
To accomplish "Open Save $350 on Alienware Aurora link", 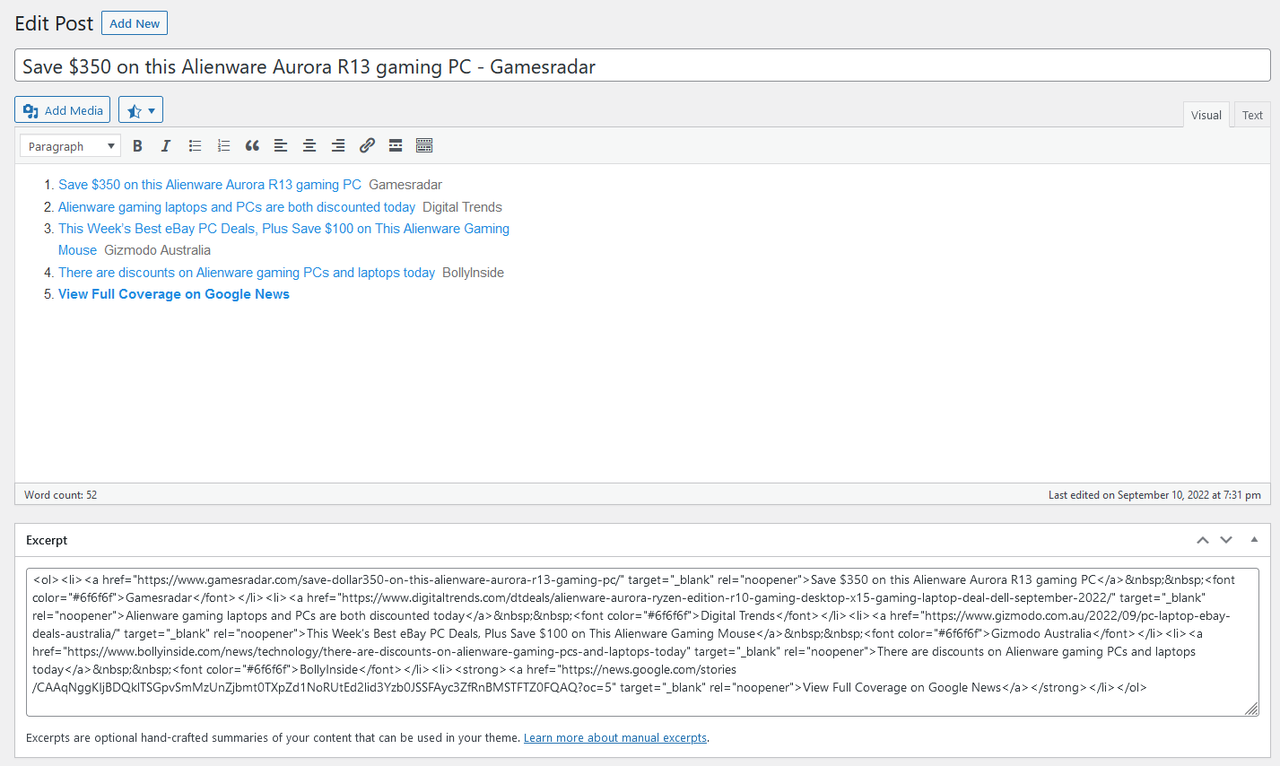I will [x=210, y=185].
